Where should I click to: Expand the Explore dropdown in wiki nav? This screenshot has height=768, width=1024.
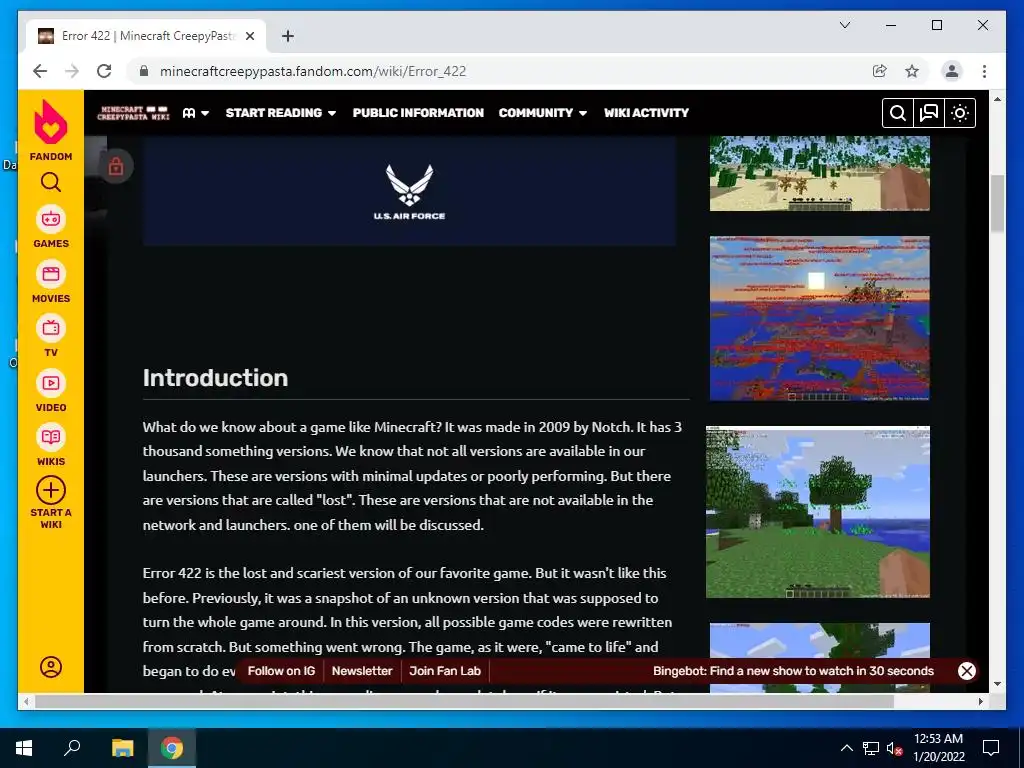(196, 113)
